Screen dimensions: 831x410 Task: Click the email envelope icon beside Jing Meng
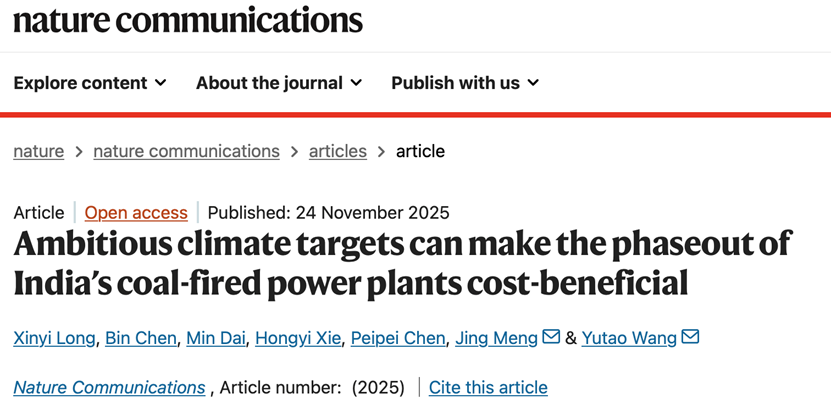tap(551, 338)
